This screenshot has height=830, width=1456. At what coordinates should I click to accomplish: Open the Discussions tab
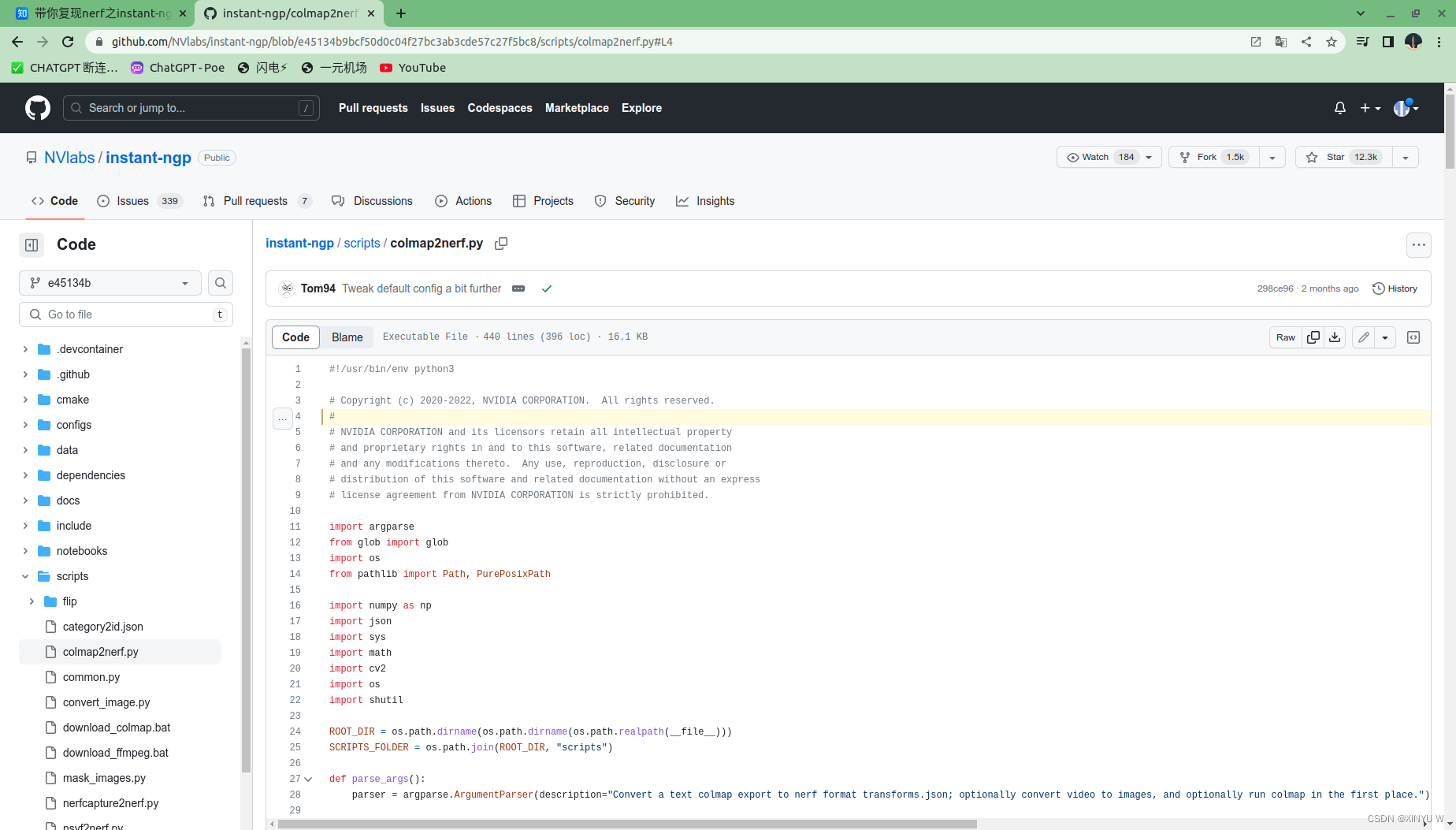pos(372,201)
